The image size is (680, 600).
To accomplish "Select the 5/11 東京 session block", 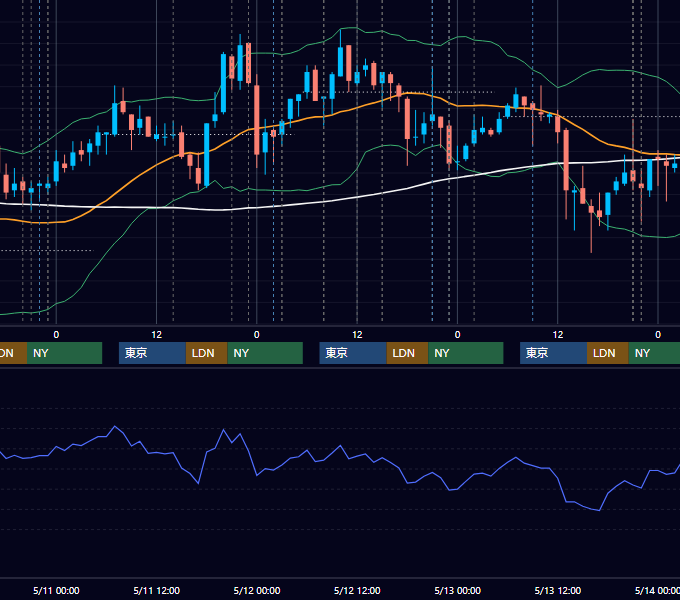I will pos(152,353).
